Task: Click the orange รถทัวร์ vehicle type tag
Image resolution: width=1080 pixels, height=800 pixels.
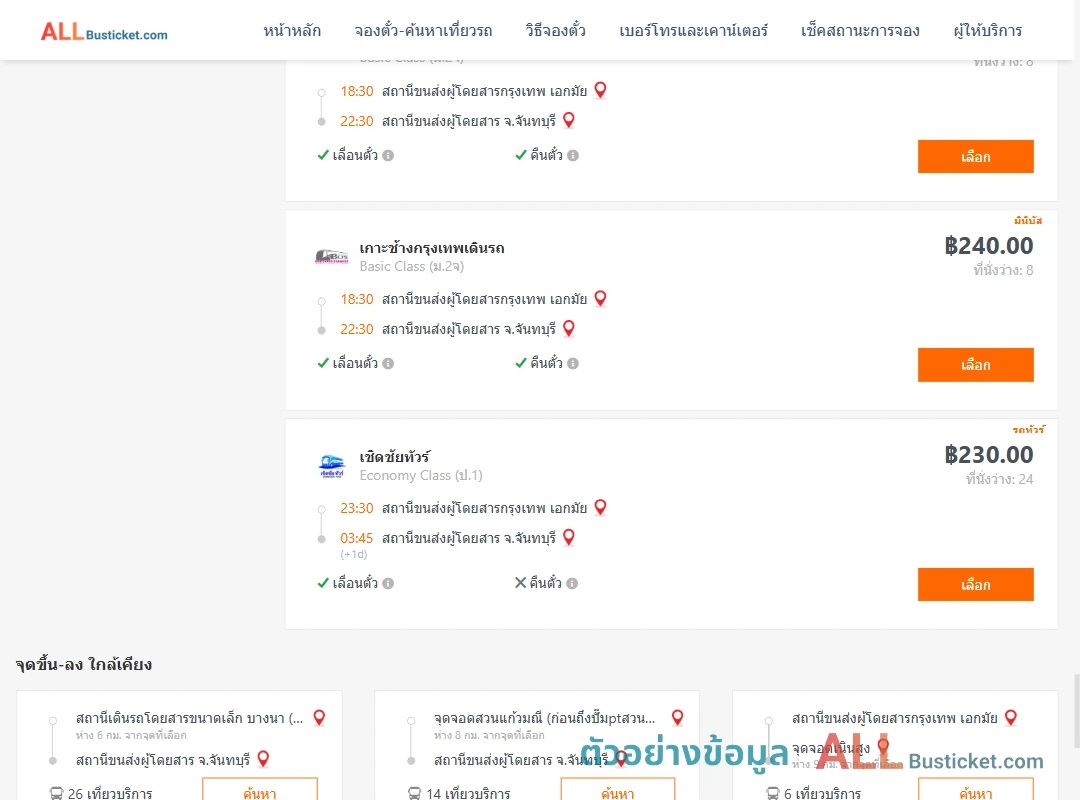Action: pos(1028,429)
